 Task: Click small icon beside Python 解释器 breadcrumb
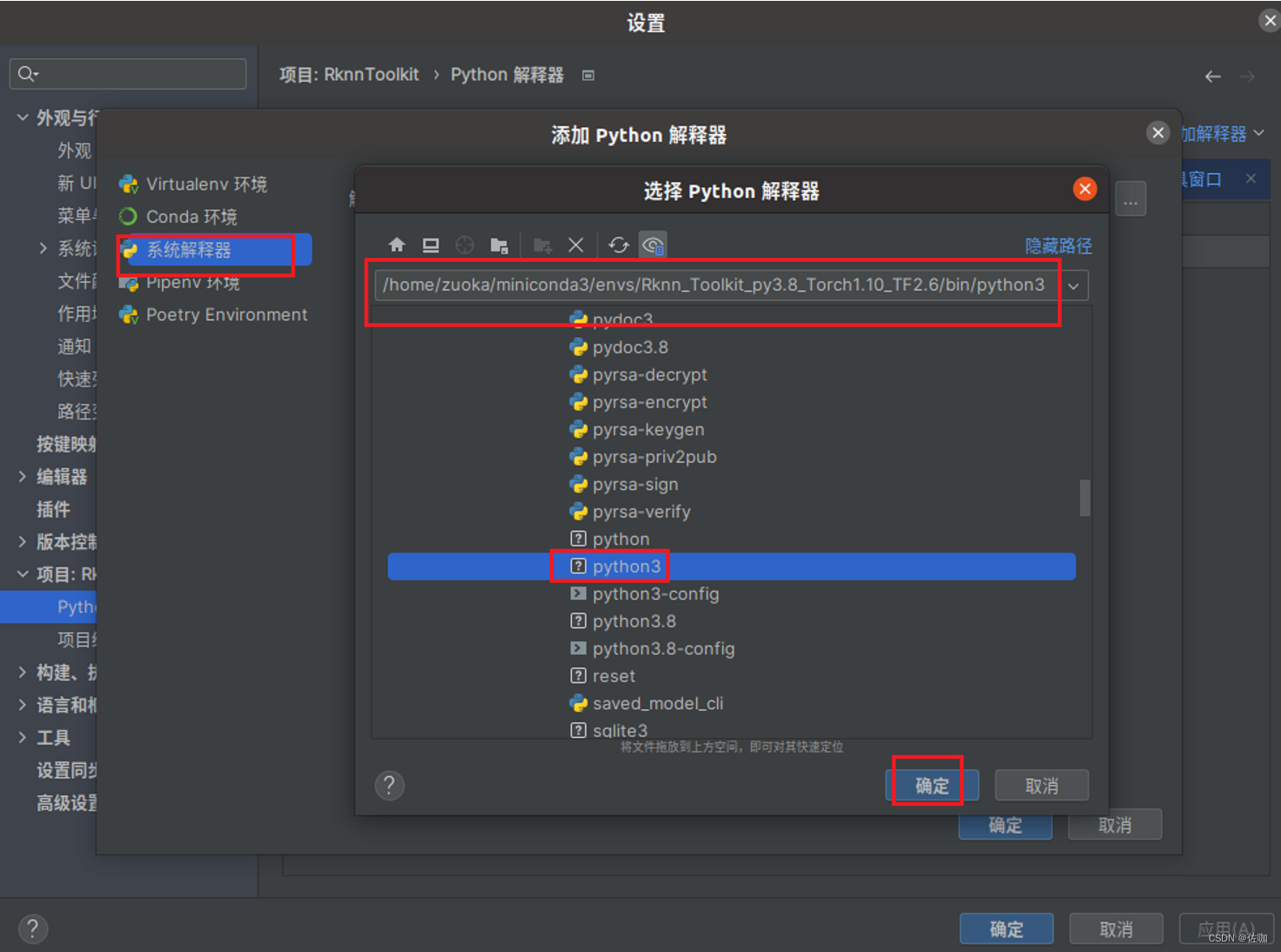click(588, 76)
